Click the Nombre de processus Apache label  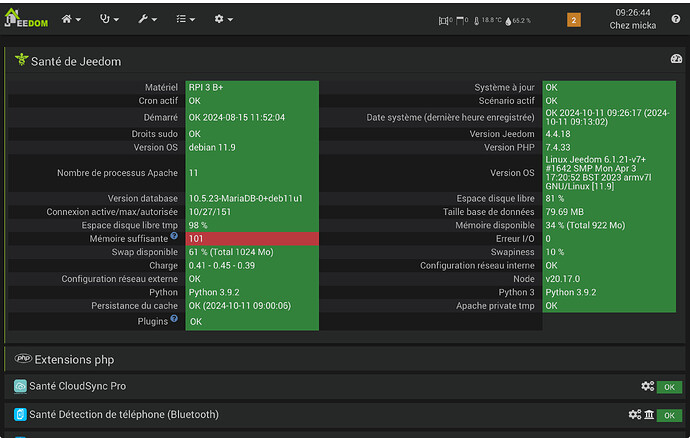click(x=117, y=173)
